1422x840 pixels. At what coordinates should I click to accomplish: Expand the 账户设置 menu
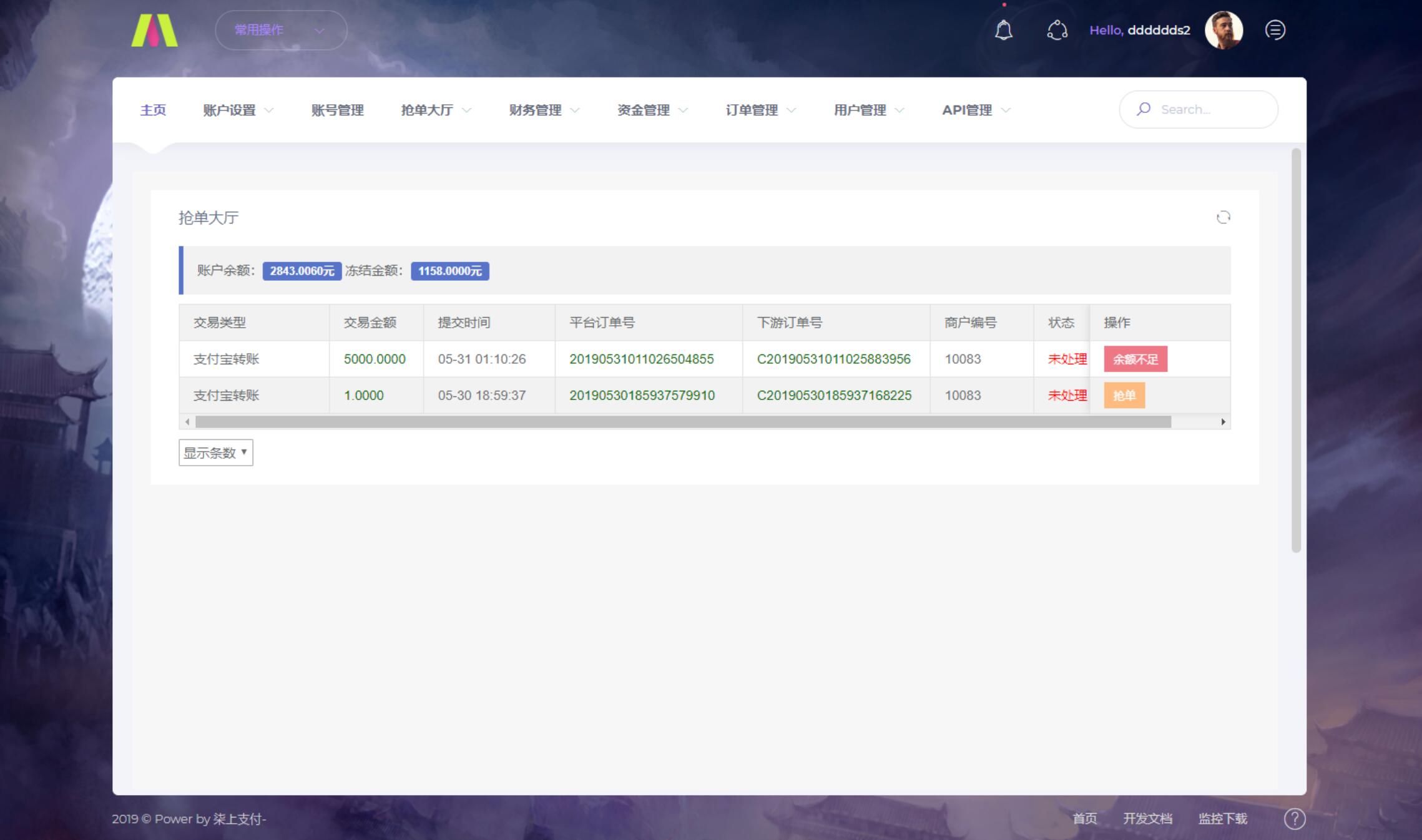[238, 110]
